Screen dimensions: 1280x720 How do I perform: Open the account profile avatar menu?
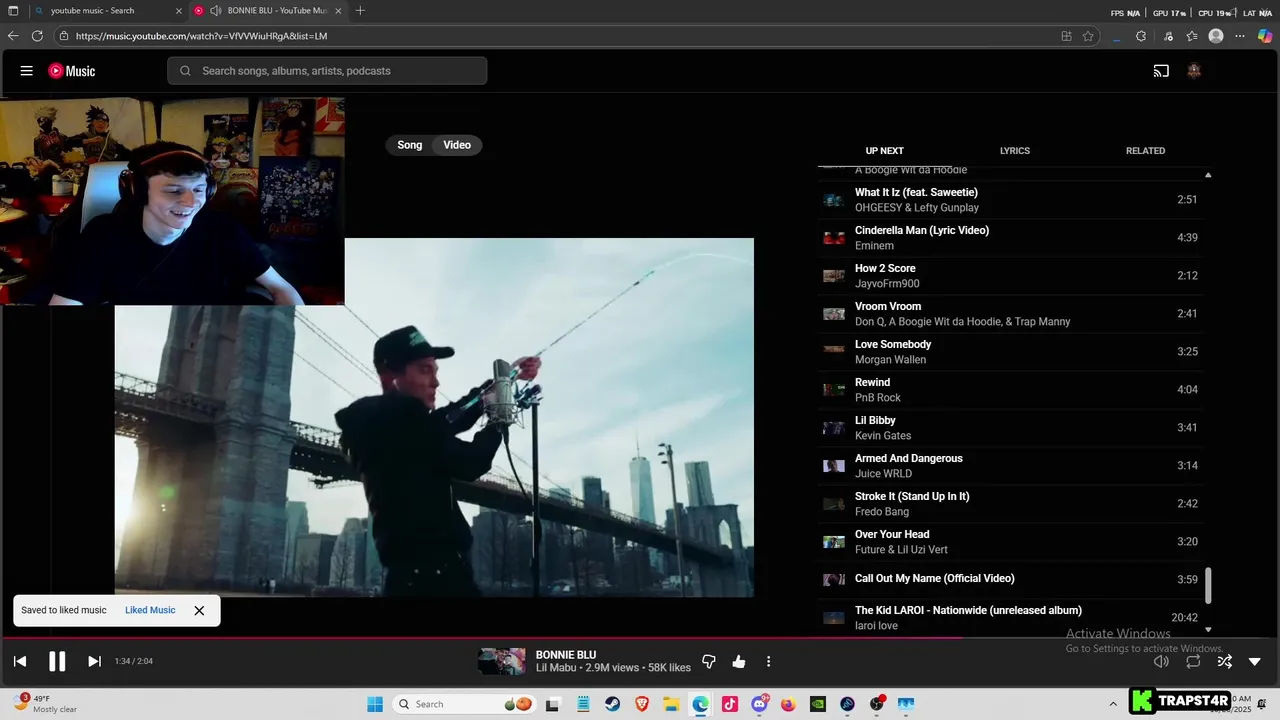click(x=1194, y=71)
